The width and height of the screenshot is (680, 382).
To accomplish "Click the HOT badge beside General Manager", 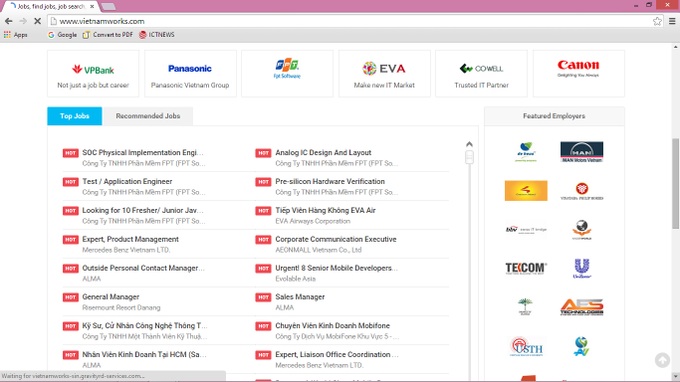I will tap(70, 297).
